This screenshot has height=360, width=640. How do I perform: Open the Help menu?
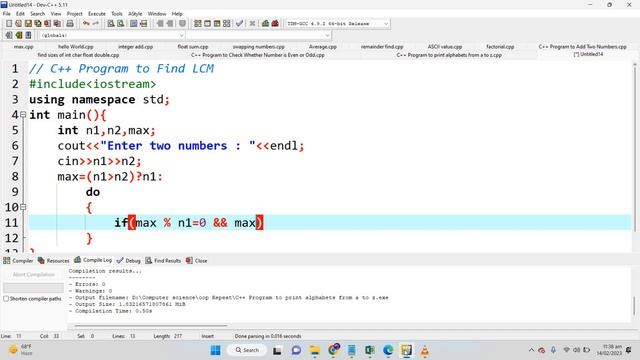click(x=177, y=14)
